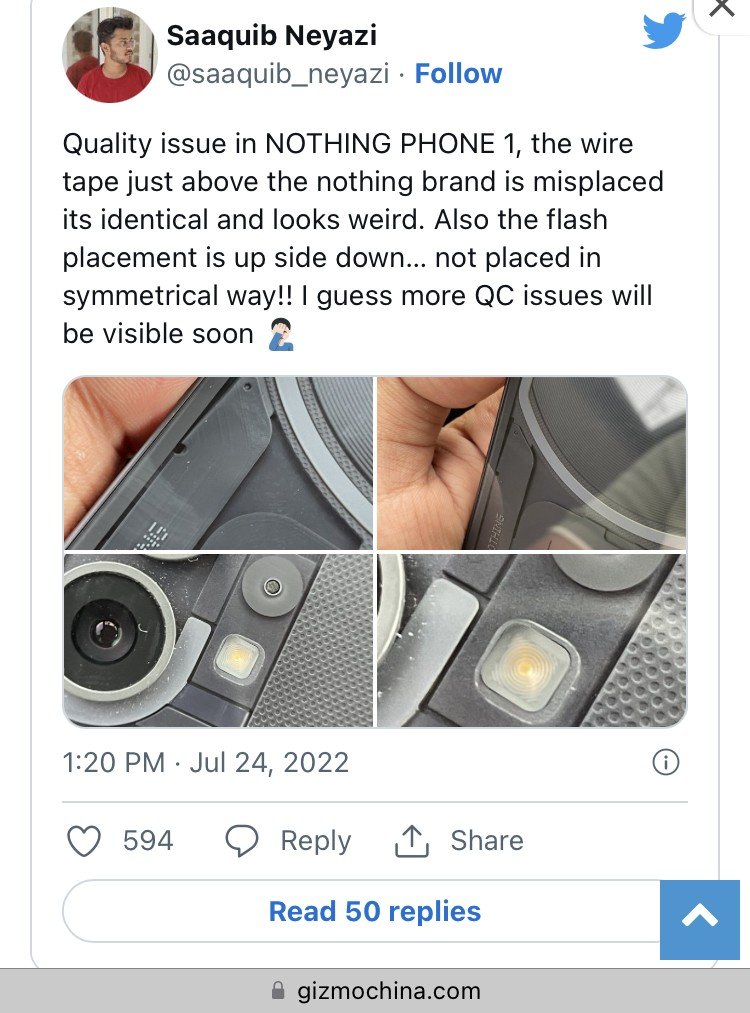Follow @saaquib_neyazi

pos(458,74)
